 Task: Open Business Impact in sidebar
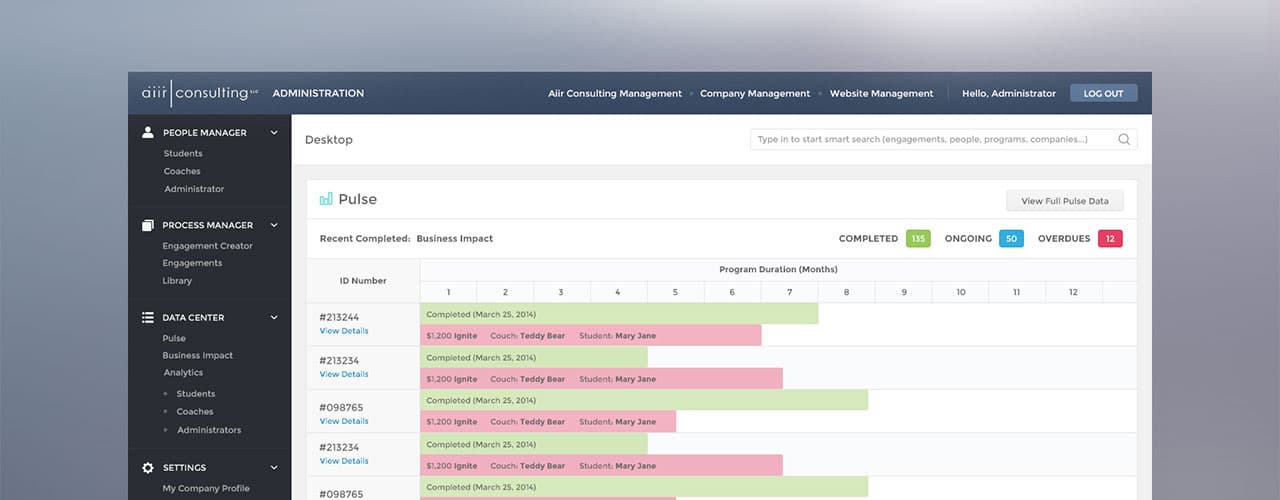pyautogui.click(x=198, y=355)
